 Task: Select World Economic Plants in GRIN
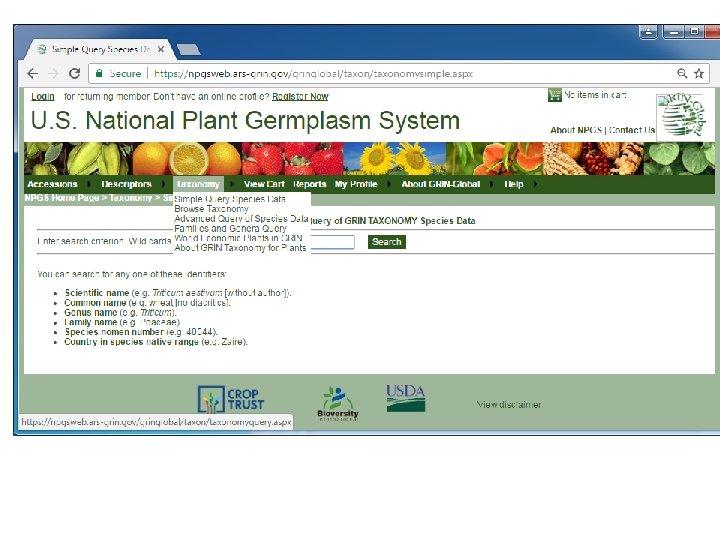tap(238, 238)
